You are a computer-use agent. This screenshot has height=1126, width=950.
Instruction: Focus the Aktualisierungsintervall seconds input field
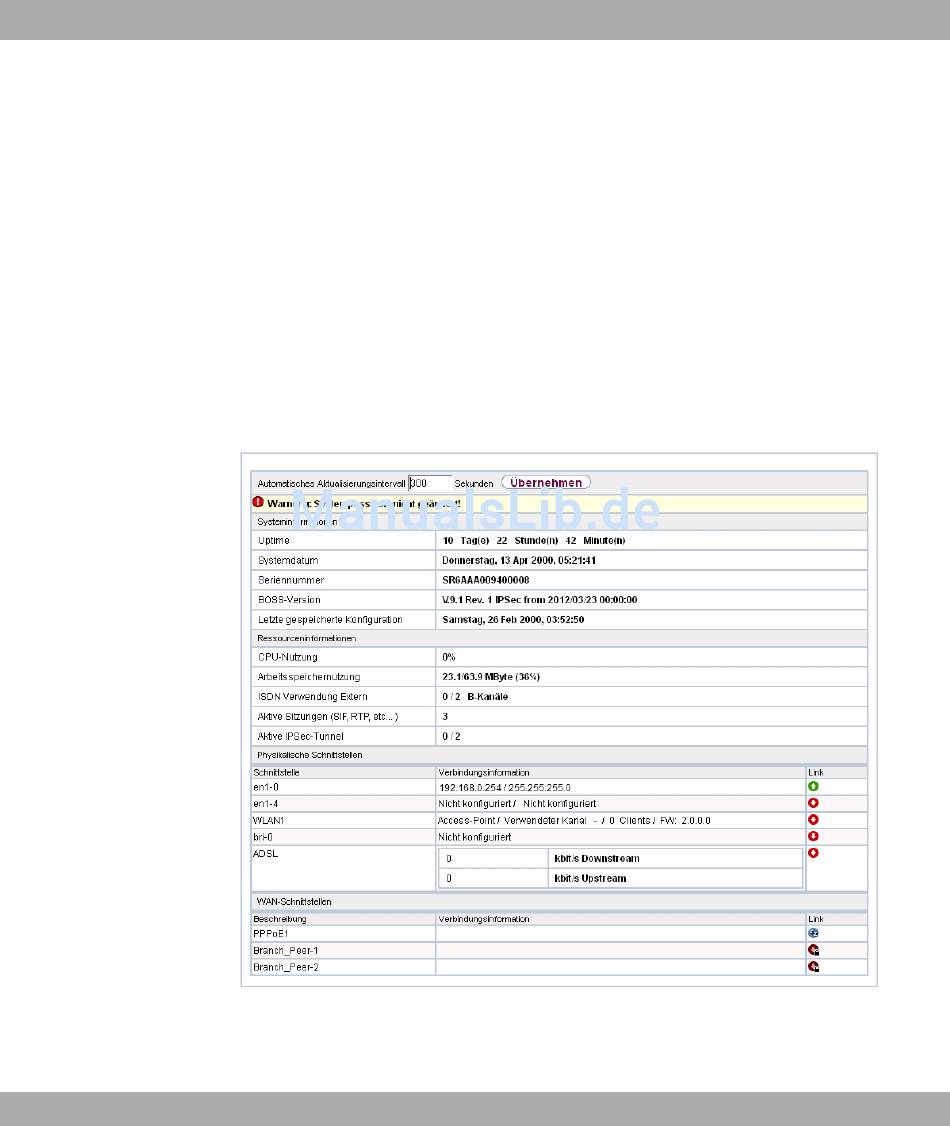431,483
